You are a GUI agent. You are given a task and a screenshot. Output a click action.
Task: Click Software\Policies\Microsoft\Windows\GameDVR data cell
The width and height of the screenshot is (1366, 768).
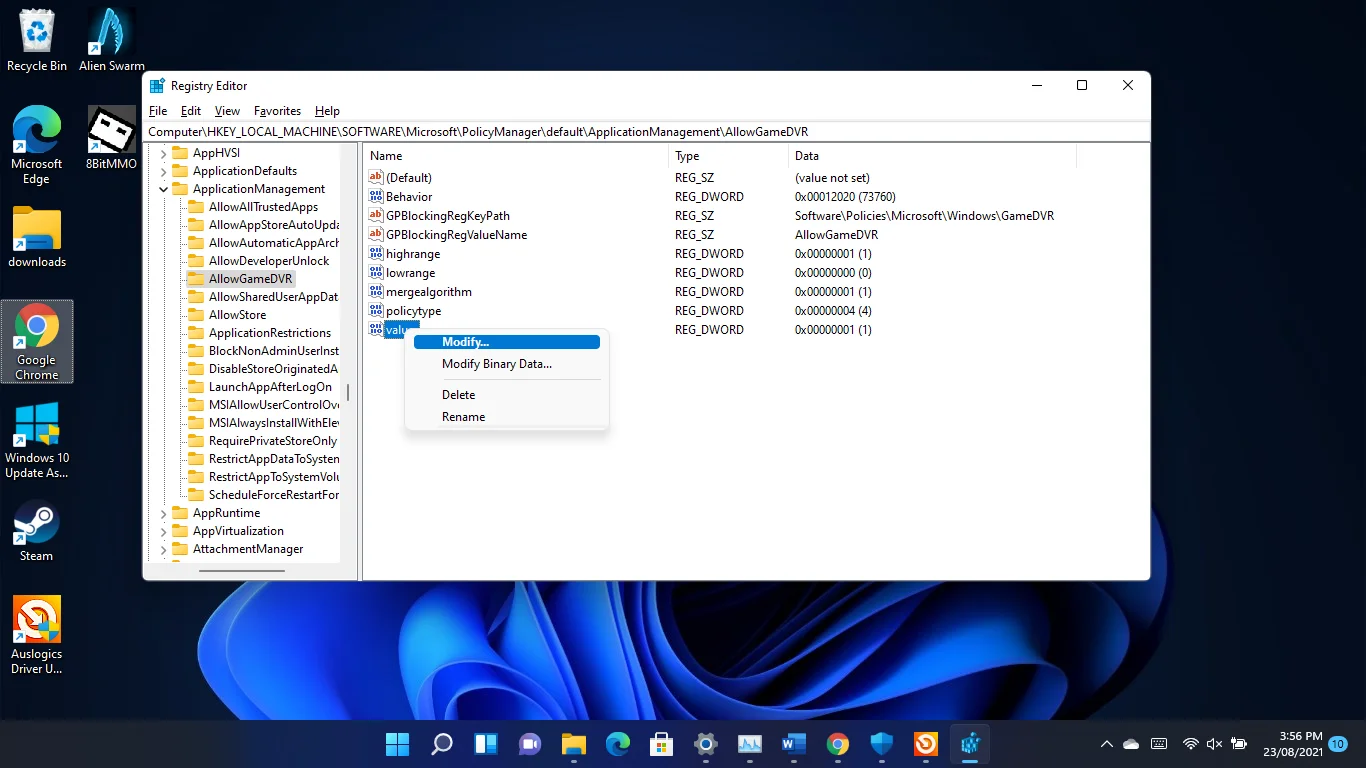924,216
